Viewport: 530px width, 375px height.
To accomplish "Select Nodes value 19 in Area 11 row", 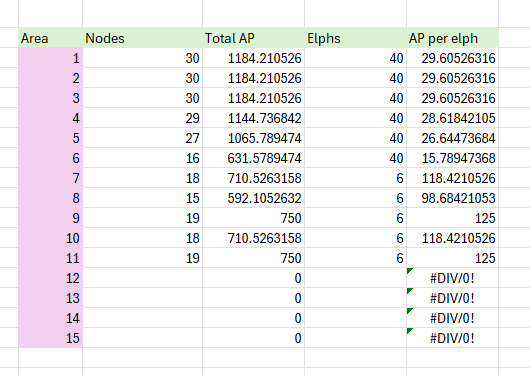I will click(143, 258).
